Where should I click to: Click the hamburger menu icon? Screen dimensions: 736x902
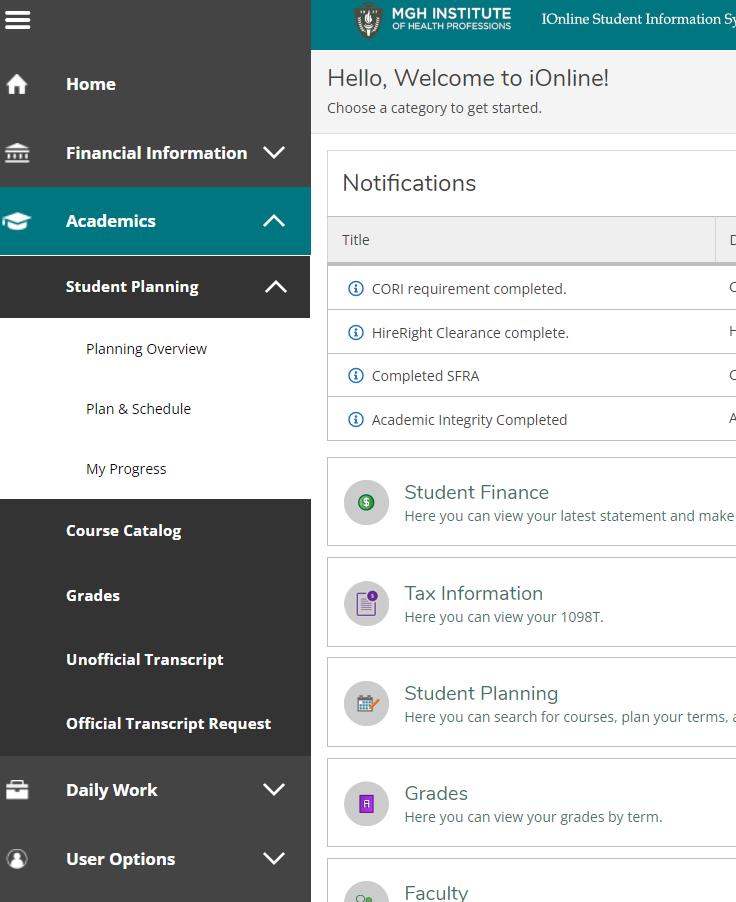click(x=18, y=20)
